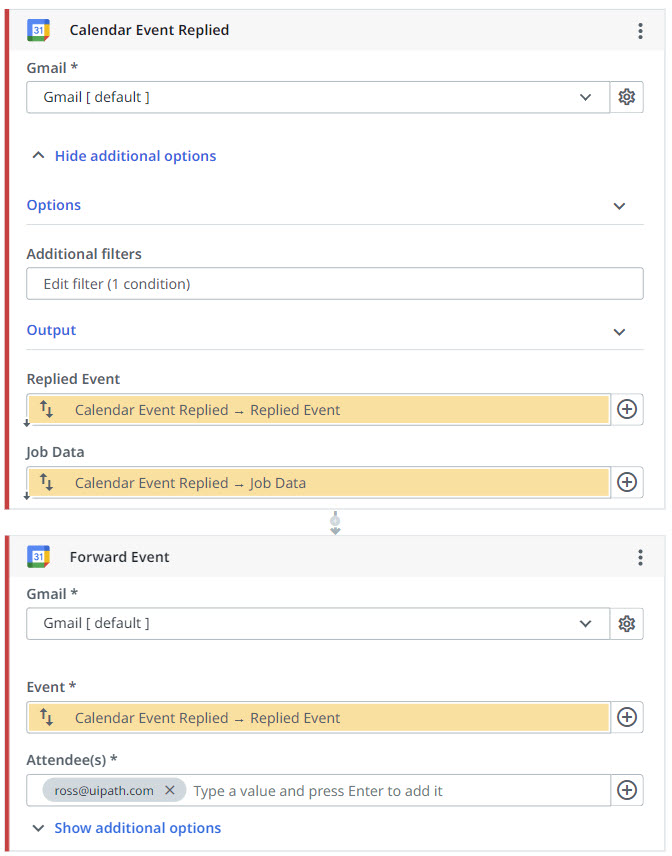
Task: Click the connector add point between the activities
Action: click(x=336, y=523)
